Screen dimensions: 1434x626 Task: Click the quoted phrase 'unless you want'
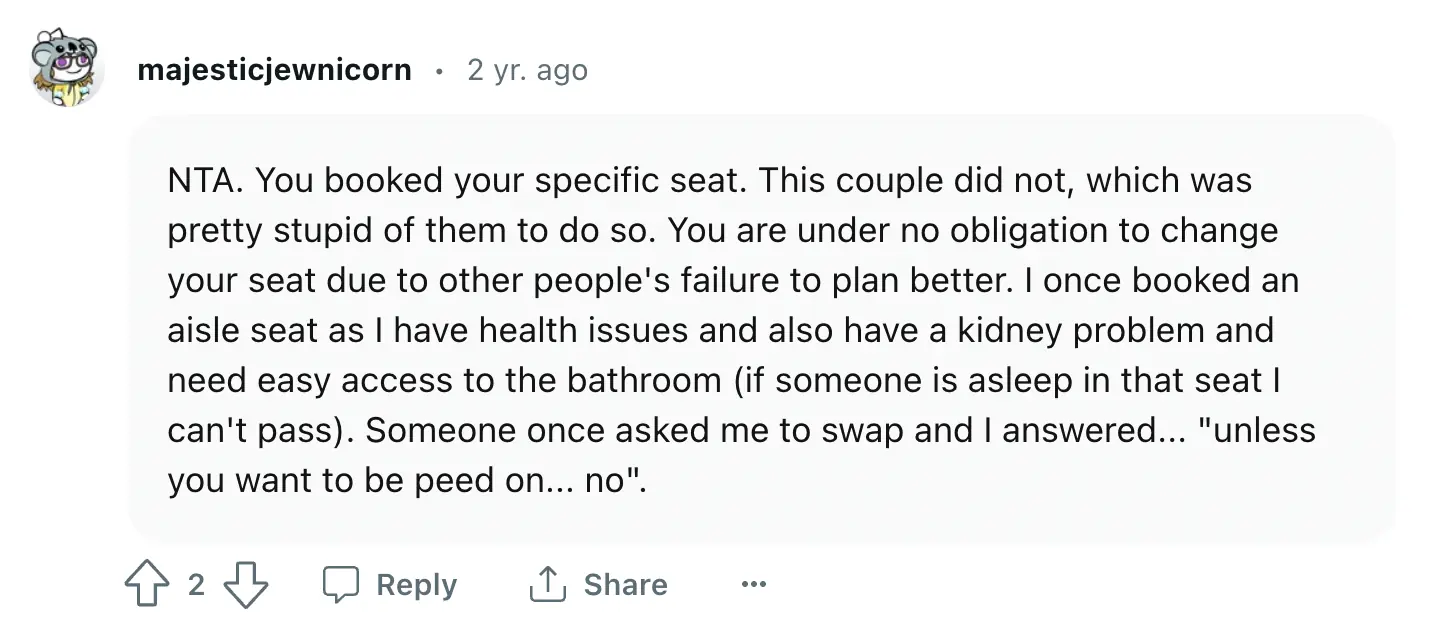(x=1255, y=431)
